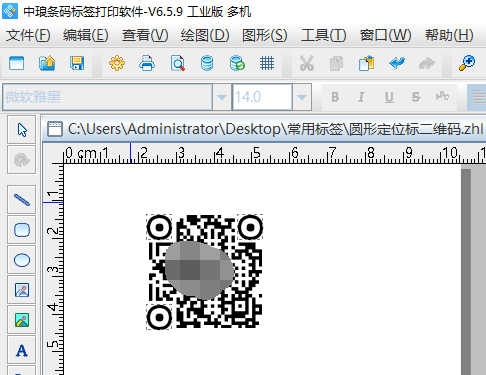
Task: Open database settings via the cylinder icon
Action: [207, 63]
